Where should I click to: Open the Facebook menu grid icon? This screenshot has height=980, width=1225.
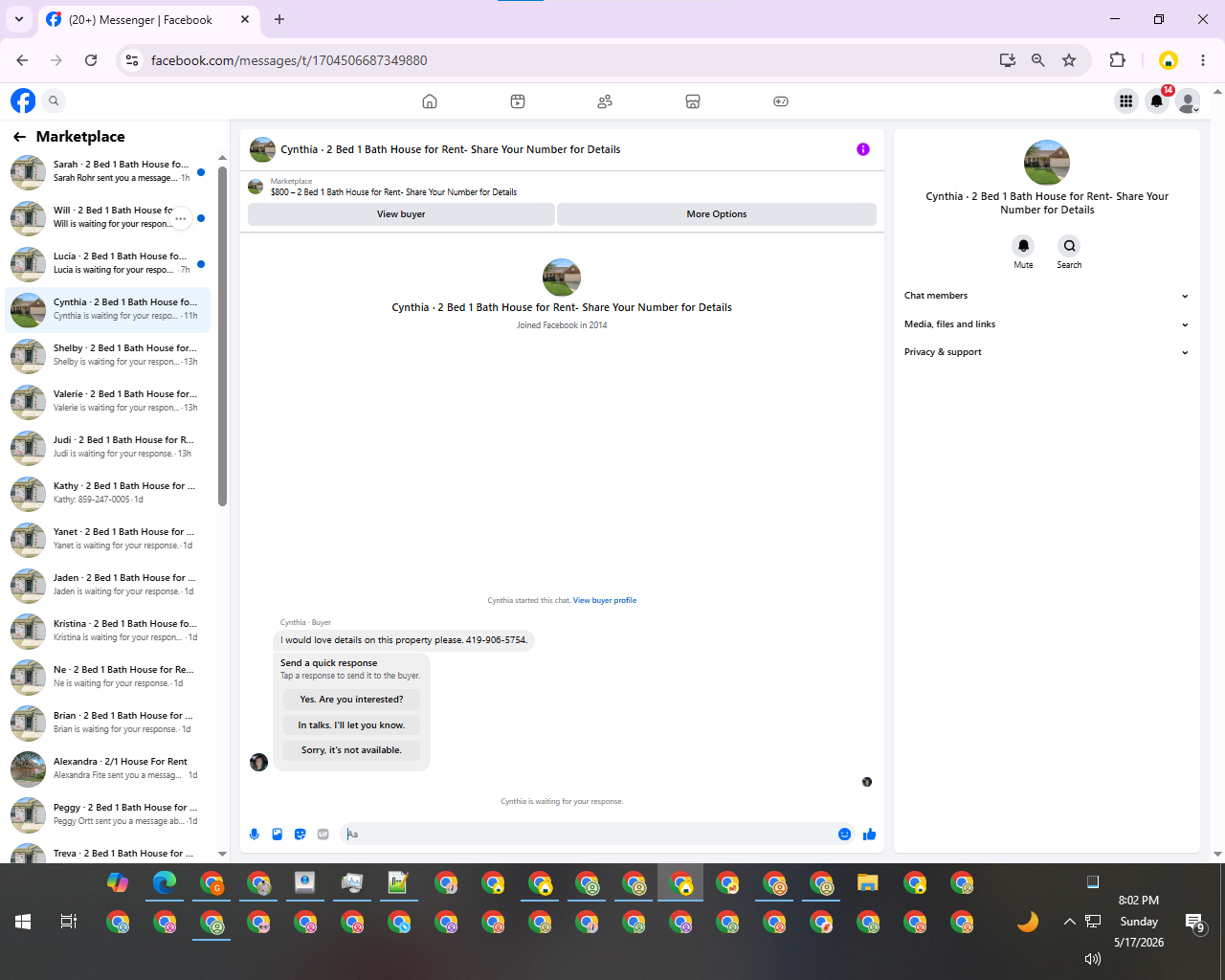click(x=1126, y=100)
